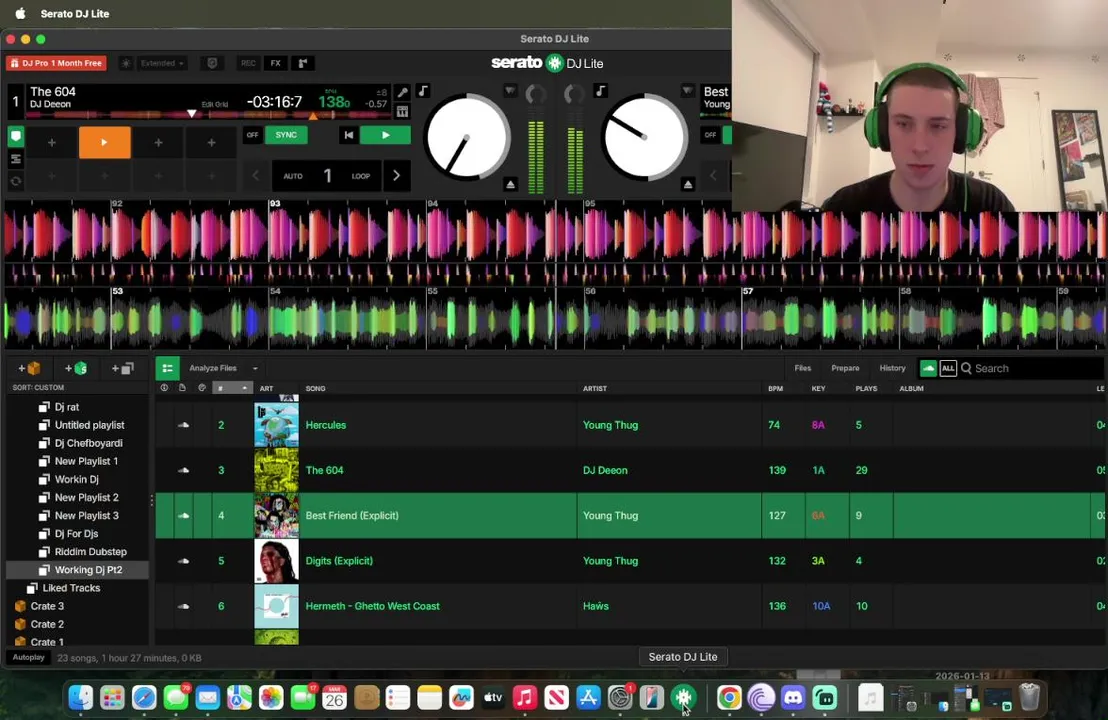Open the Apple menu
The image size is (1108, 720).
[20, 13]
